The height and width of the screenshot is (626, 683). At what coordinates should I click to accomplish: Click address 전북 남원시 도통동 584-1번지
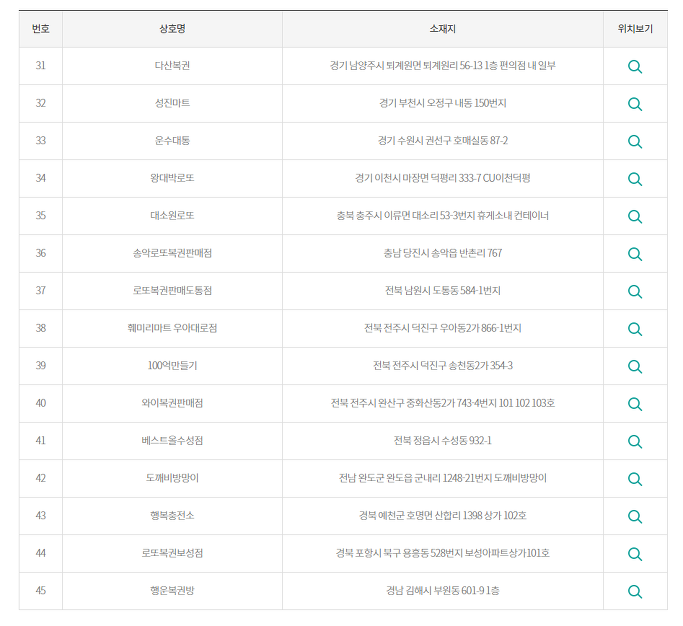coord(443,290)
